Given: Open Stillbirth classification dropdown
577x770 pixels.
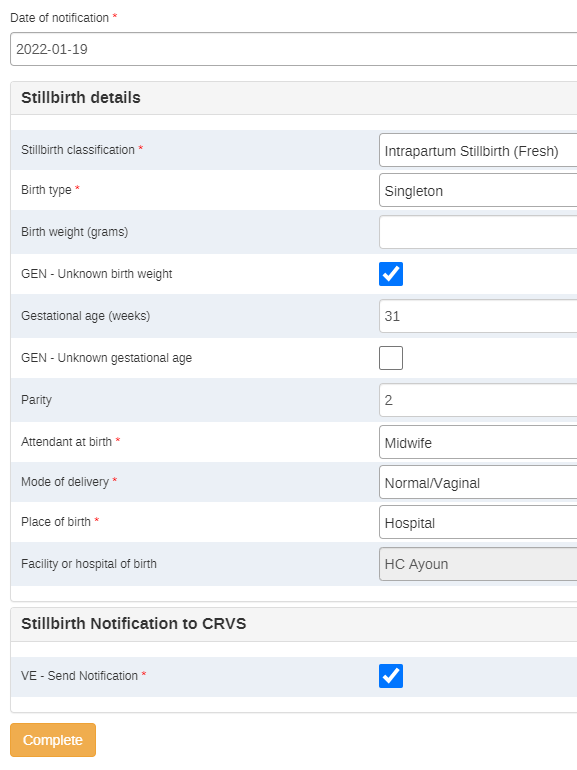Looking at the screenshot, I should point(478,151).
